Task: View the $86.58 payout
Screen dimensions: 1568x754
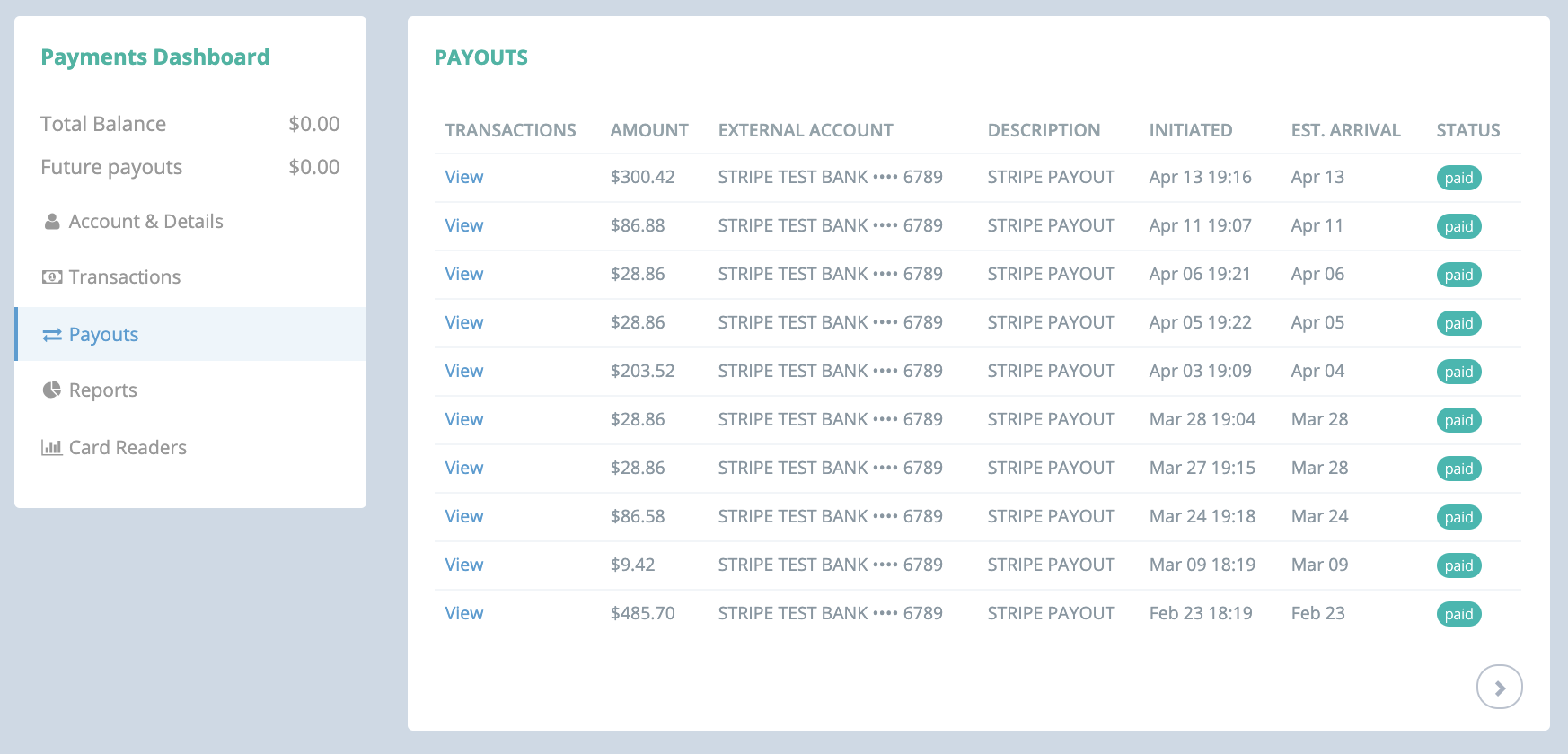Action: point(464,516)
